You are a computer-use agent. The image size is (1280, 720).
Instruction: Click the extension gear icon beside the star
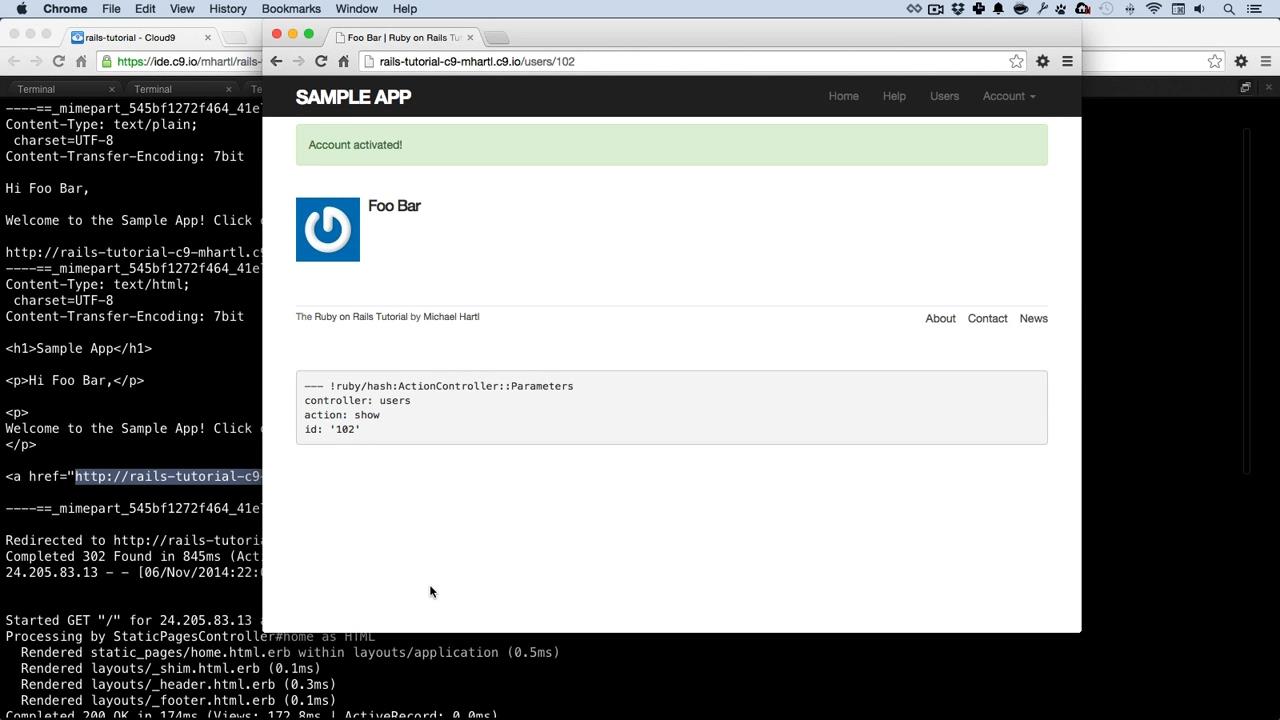pos(1042,61)
